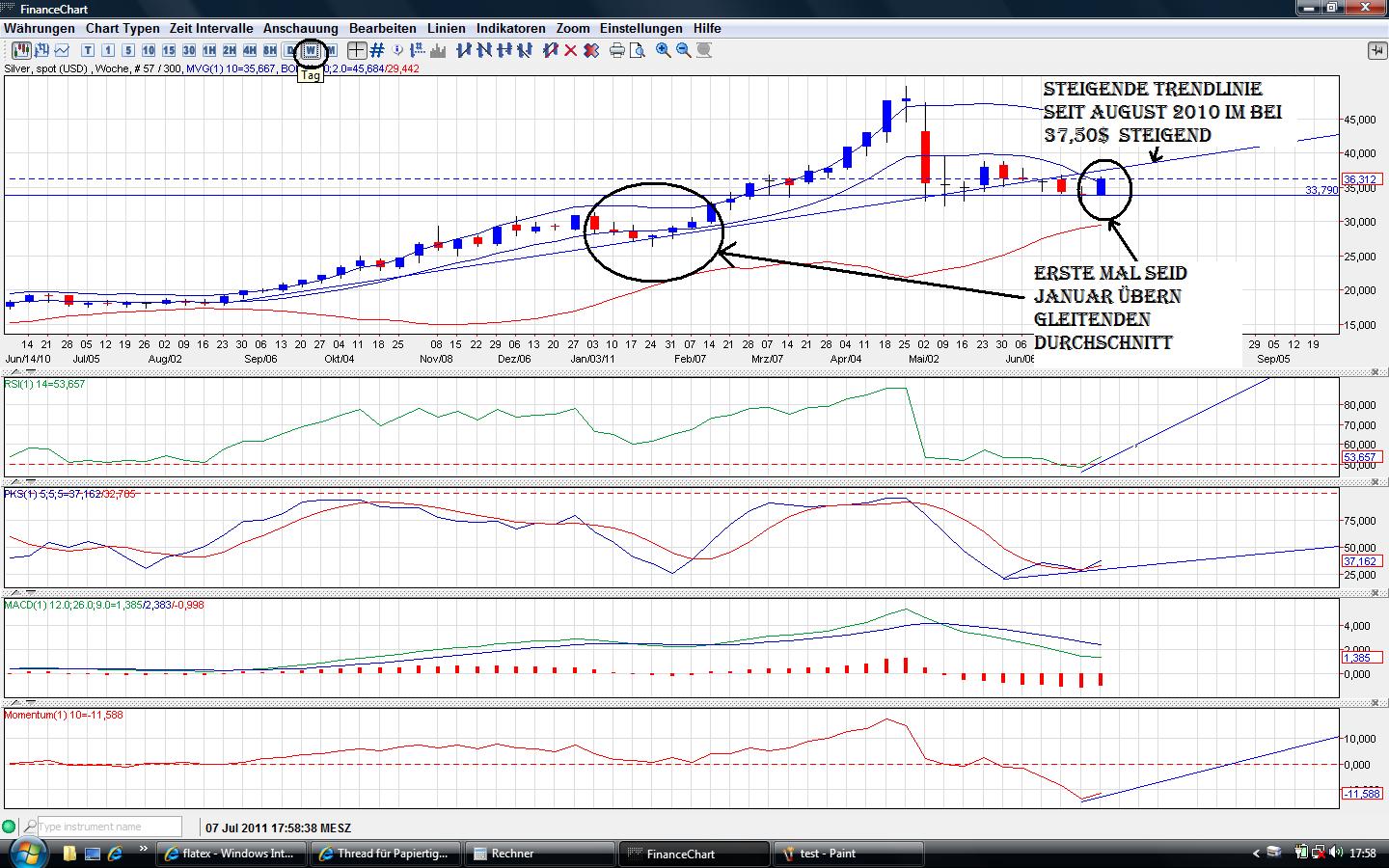1389x868 pixels.
Task: Open the quick launch folder icon
Action: pos(69,854)
